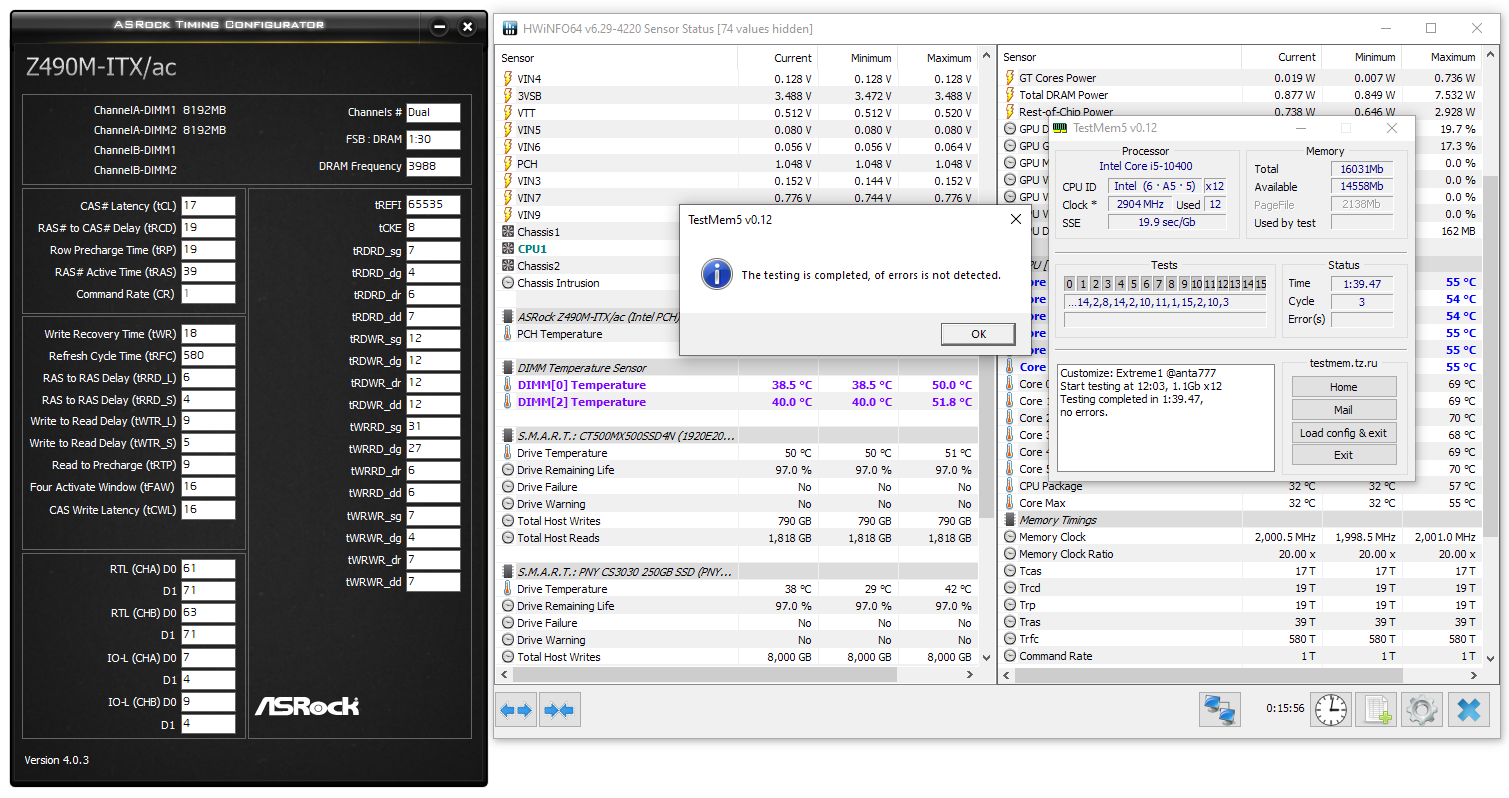This screenshot has height=798, width=1509.
Task: Click the Tcas timing row label
Action: (x=1030, y=571)
